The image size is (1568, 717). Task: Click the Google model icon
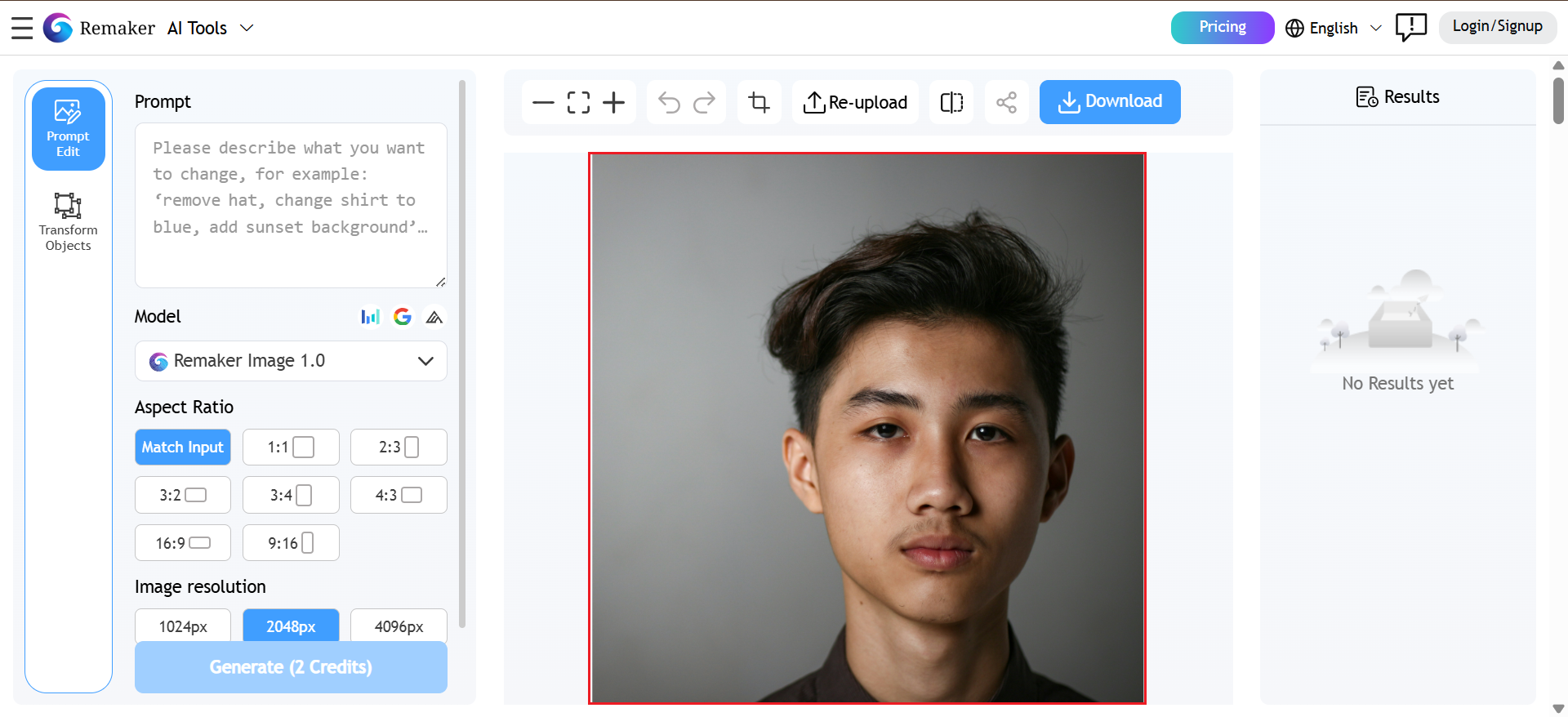coord(403,317)
